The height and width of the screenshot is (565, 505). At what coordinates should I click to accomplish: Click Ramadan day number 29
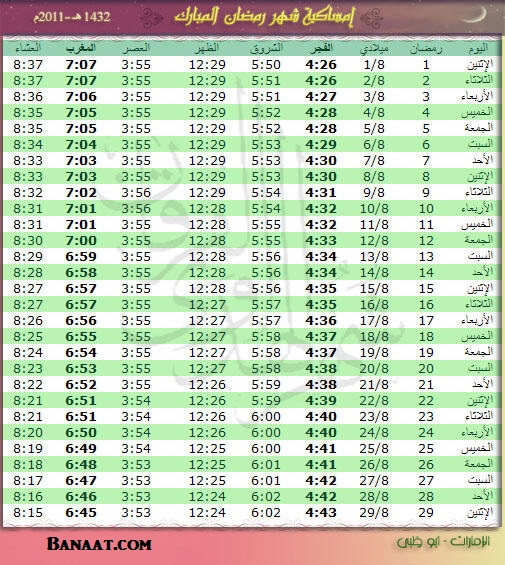tap(426, 513)
